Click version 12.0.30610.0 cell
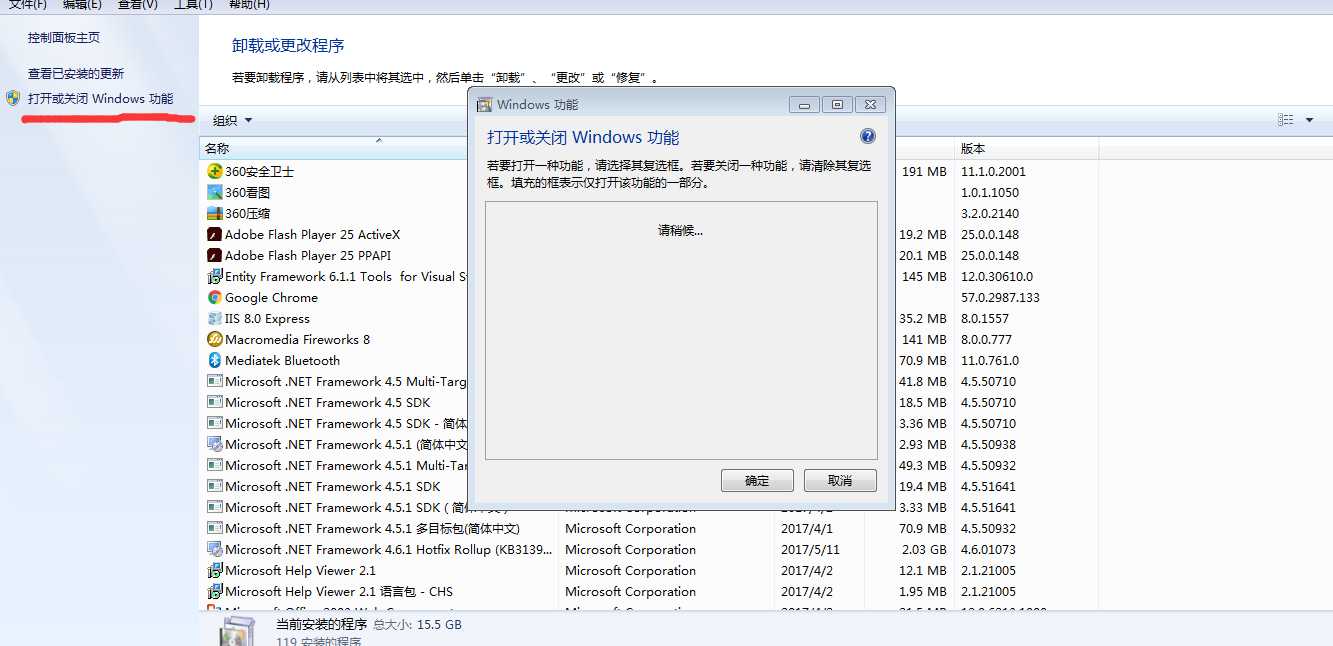 point(997,276)
